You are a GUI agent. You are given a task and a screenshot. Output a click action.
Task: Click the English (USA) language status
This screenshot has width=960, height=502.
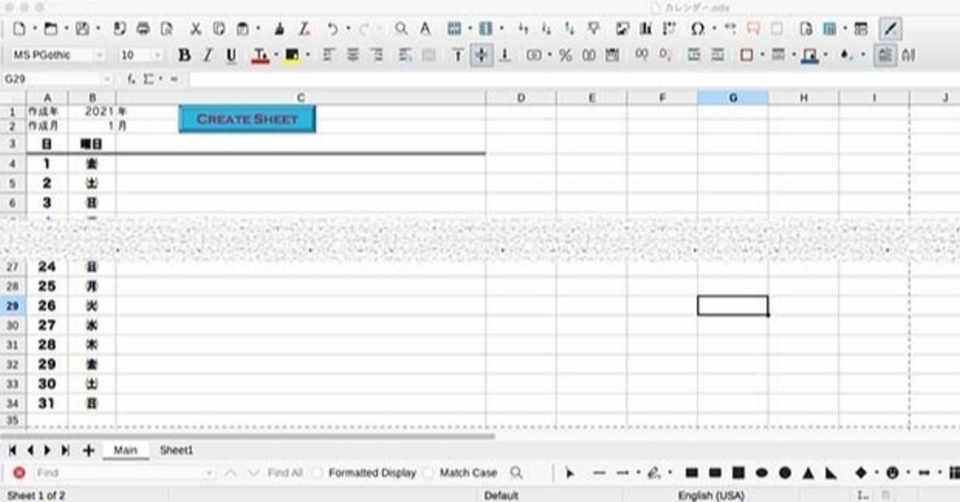pyautogui.click(x=711, y=495)
